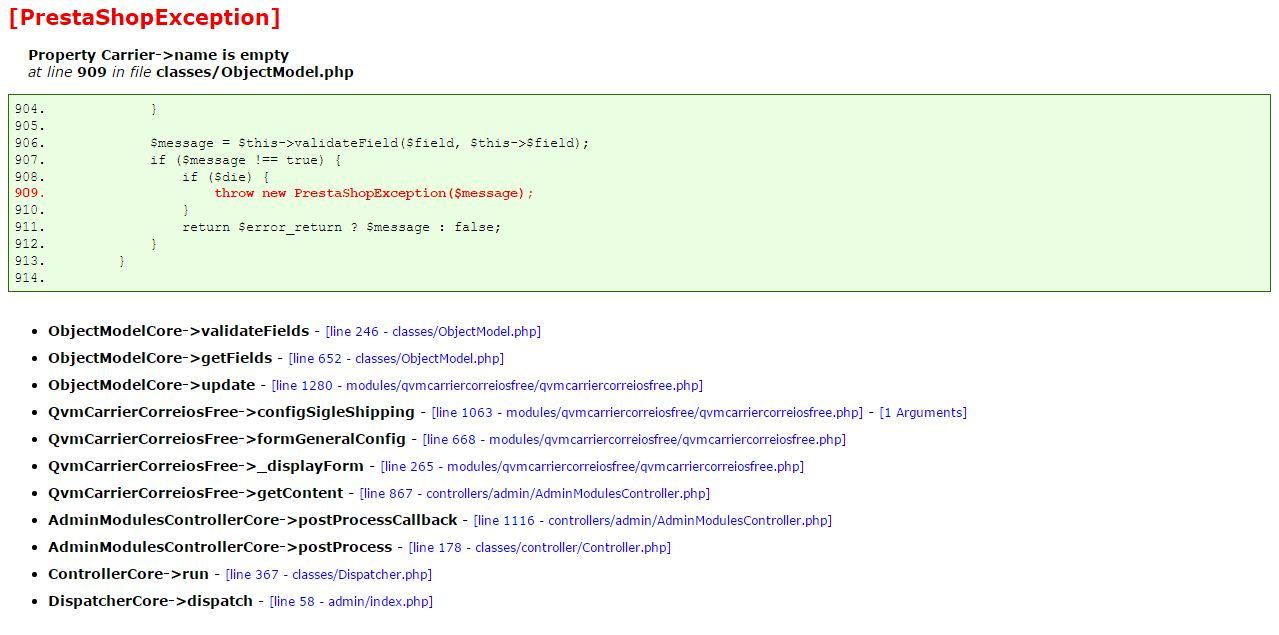Open line 265 qvmcarriercorreiosfree.php link
The height and width of the screenshot is (635, 1279).
(592, 466)
